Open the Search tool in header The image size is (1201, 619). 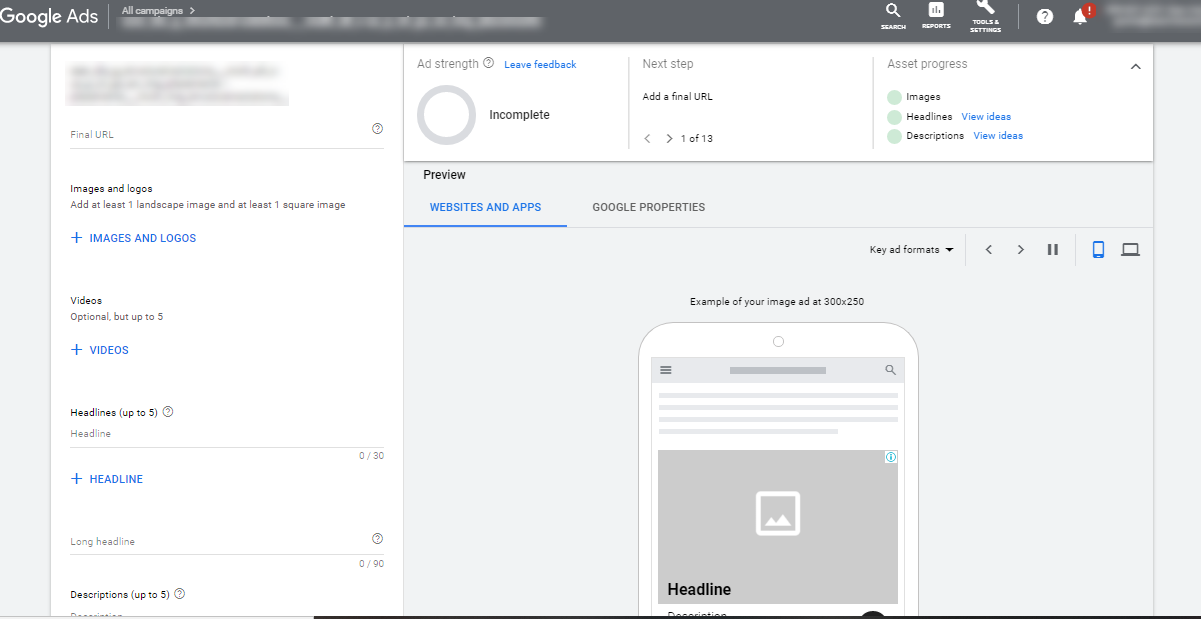point(893,15)
